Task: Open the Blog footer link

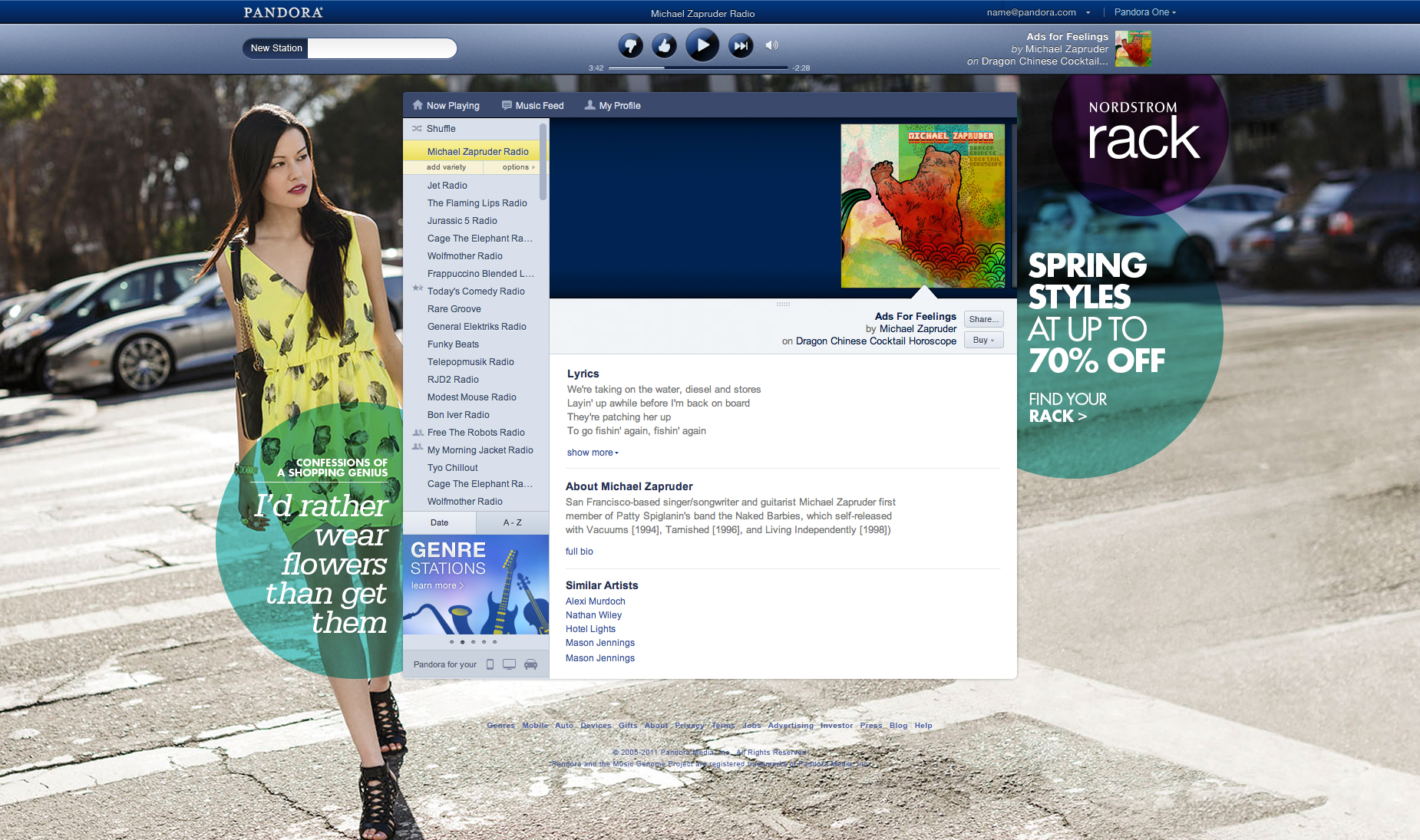Action: tap(898, 726)
